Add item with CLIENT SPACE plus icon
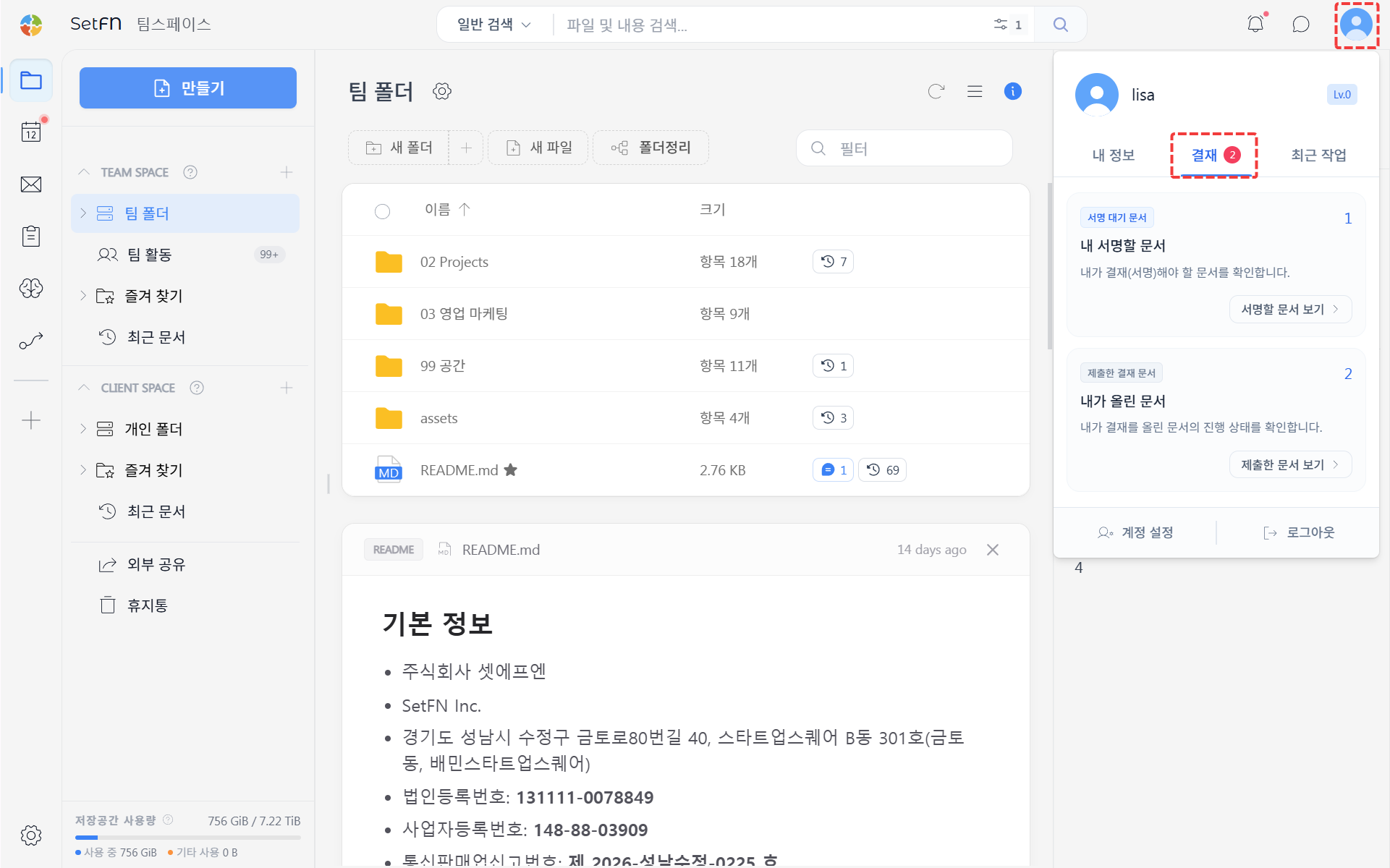 point(287,388)
